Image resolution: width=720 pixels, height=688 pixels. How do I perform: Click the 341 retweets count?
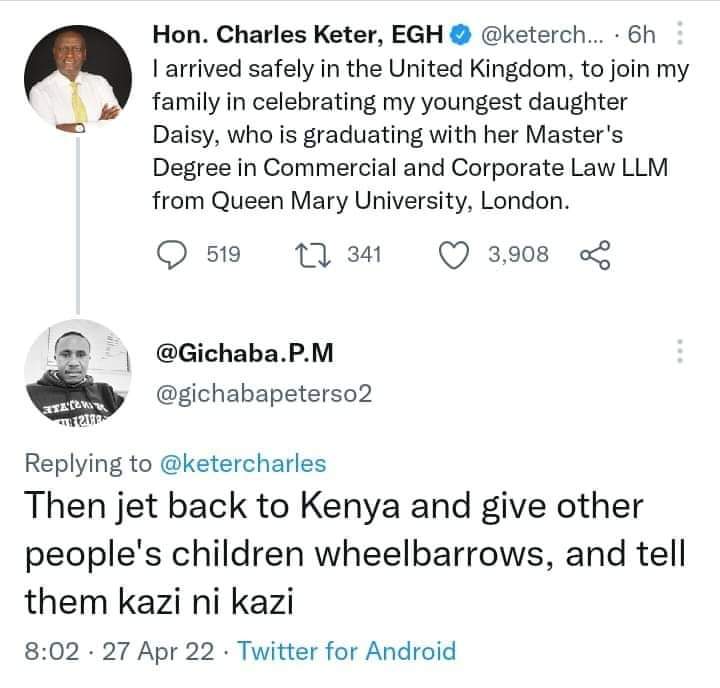point(364,255)
